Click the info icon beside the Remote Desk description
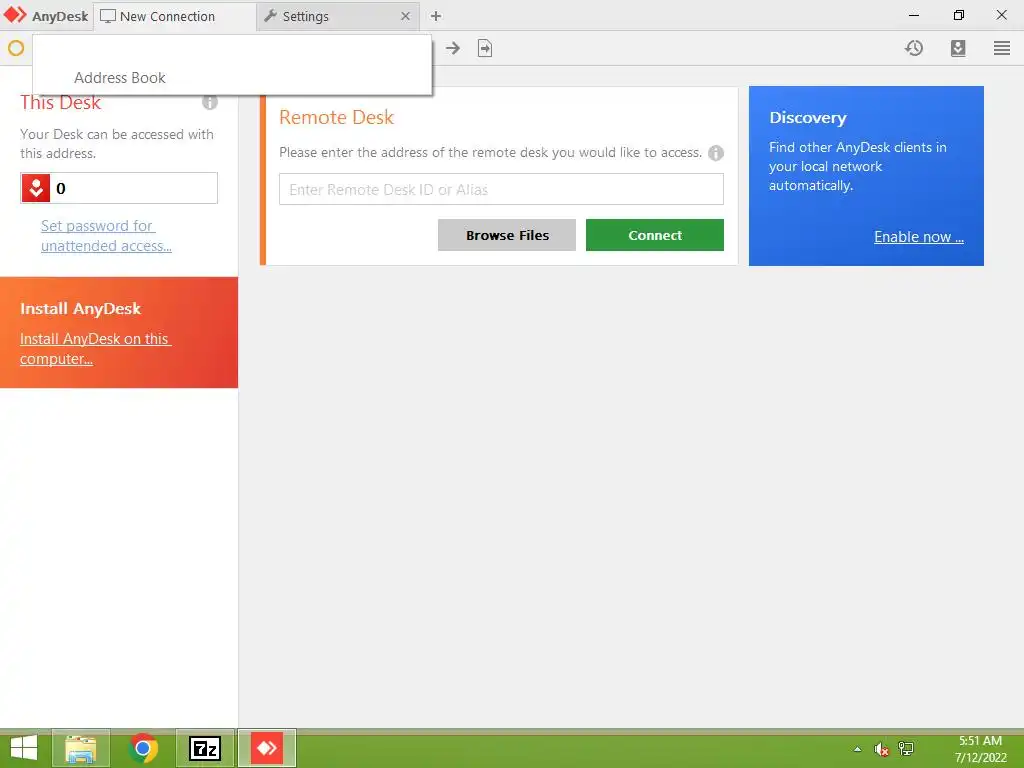This screenshot has height=768, width=1024. (x=716, y=153)
